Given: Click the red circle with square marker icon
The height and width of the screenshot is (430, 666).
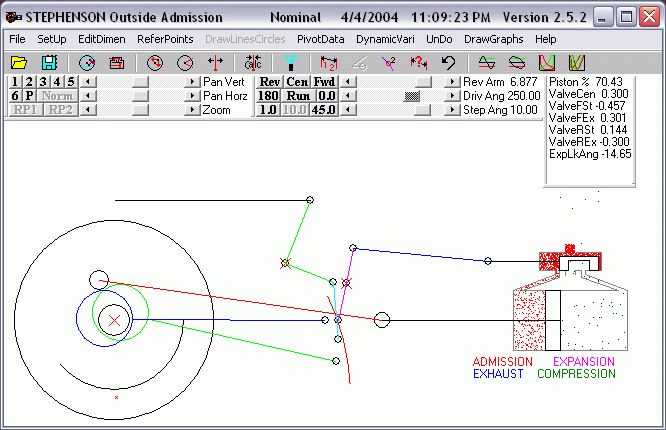Looking at the screenshot, I should click(155, 63).
